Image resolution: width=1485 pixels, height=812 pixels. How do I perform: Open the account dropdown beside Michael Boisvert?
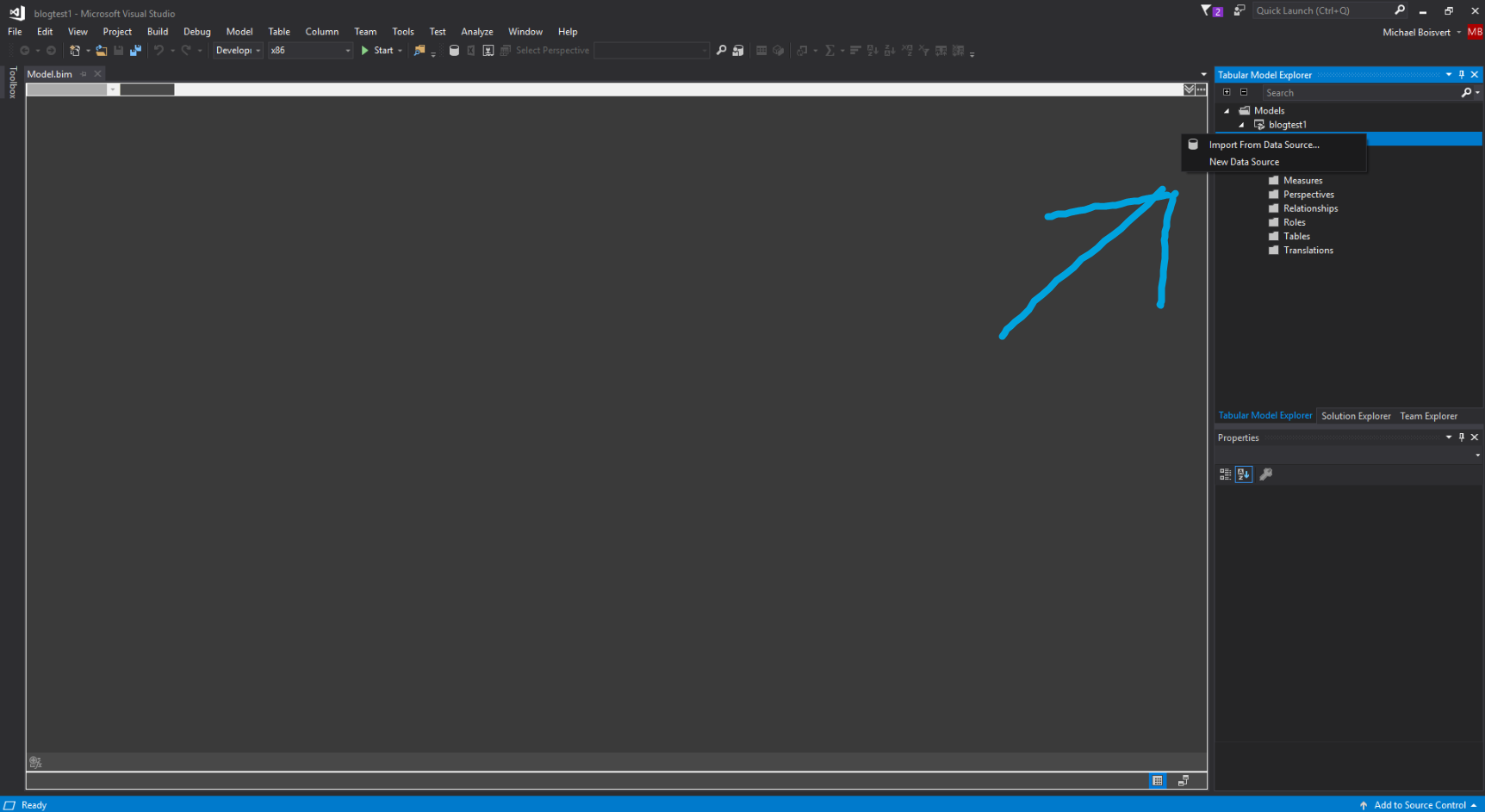[x=1459, y=33]
